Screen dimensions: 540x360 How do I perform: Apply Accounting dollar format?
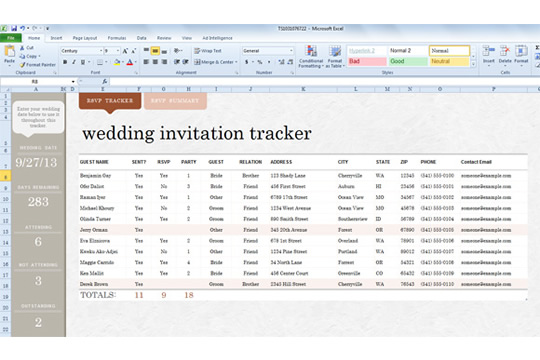[x=247, y=62]
